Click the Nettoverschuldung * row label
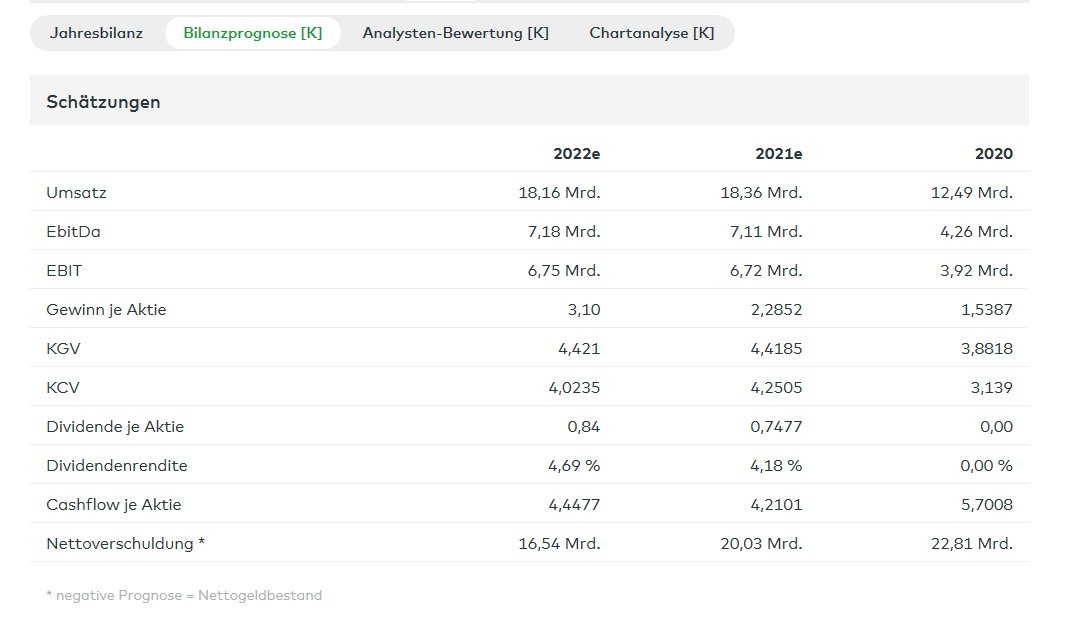Screen dimensions: 1087x618 [x=125, y=544]
